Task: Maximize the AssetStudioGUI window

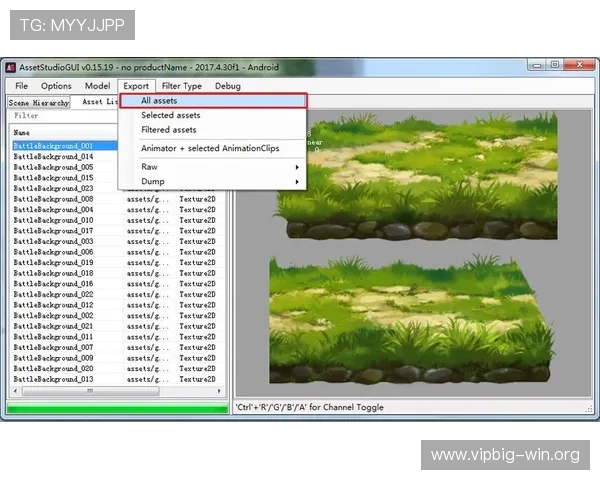Action: pyautogui.click(x=555, y=65)
